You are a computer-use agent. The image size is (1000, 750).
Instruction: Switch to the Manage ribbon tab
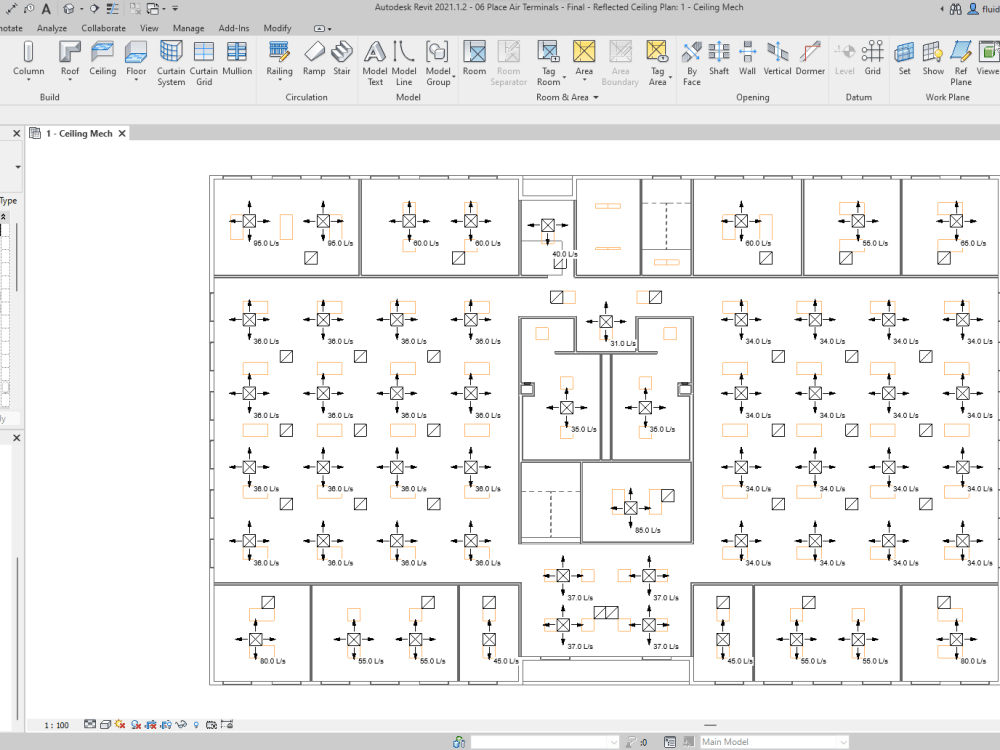189,28
